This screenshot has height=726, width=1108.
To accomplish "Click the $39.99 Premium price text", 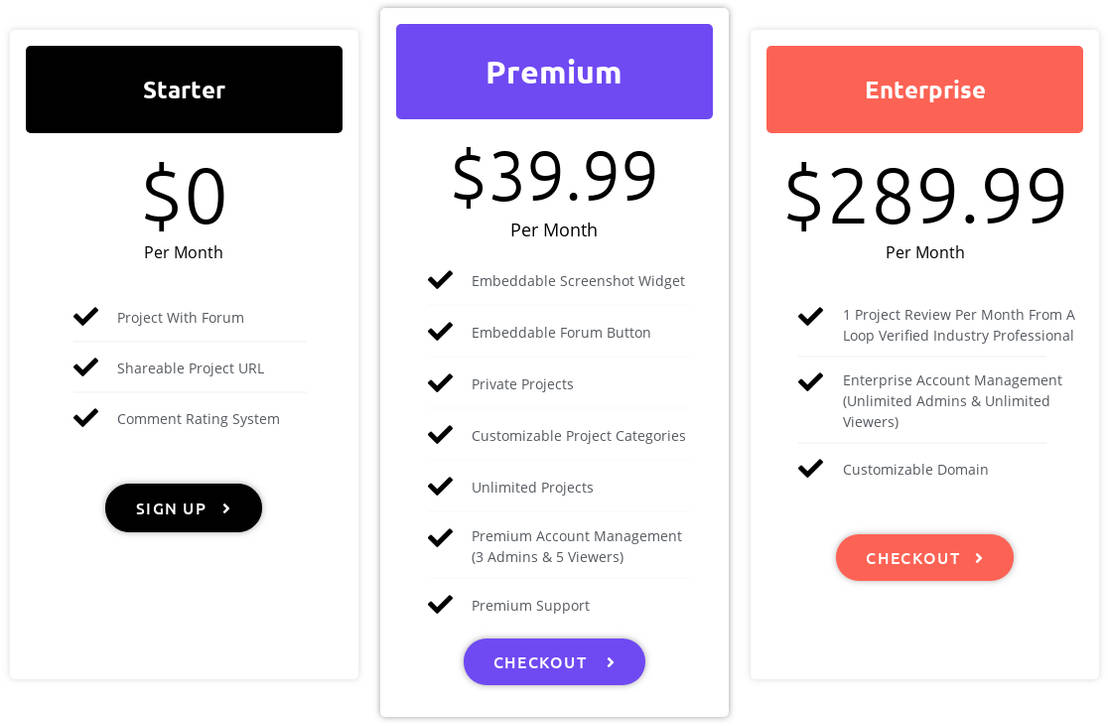I will pos(554,180).
